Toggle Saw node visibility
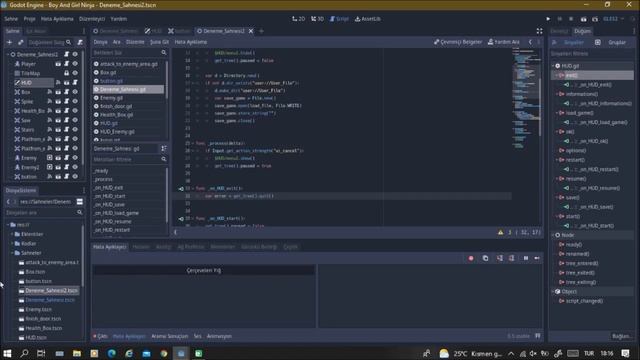The image size is (640, 360). click(x=75, y=120)
